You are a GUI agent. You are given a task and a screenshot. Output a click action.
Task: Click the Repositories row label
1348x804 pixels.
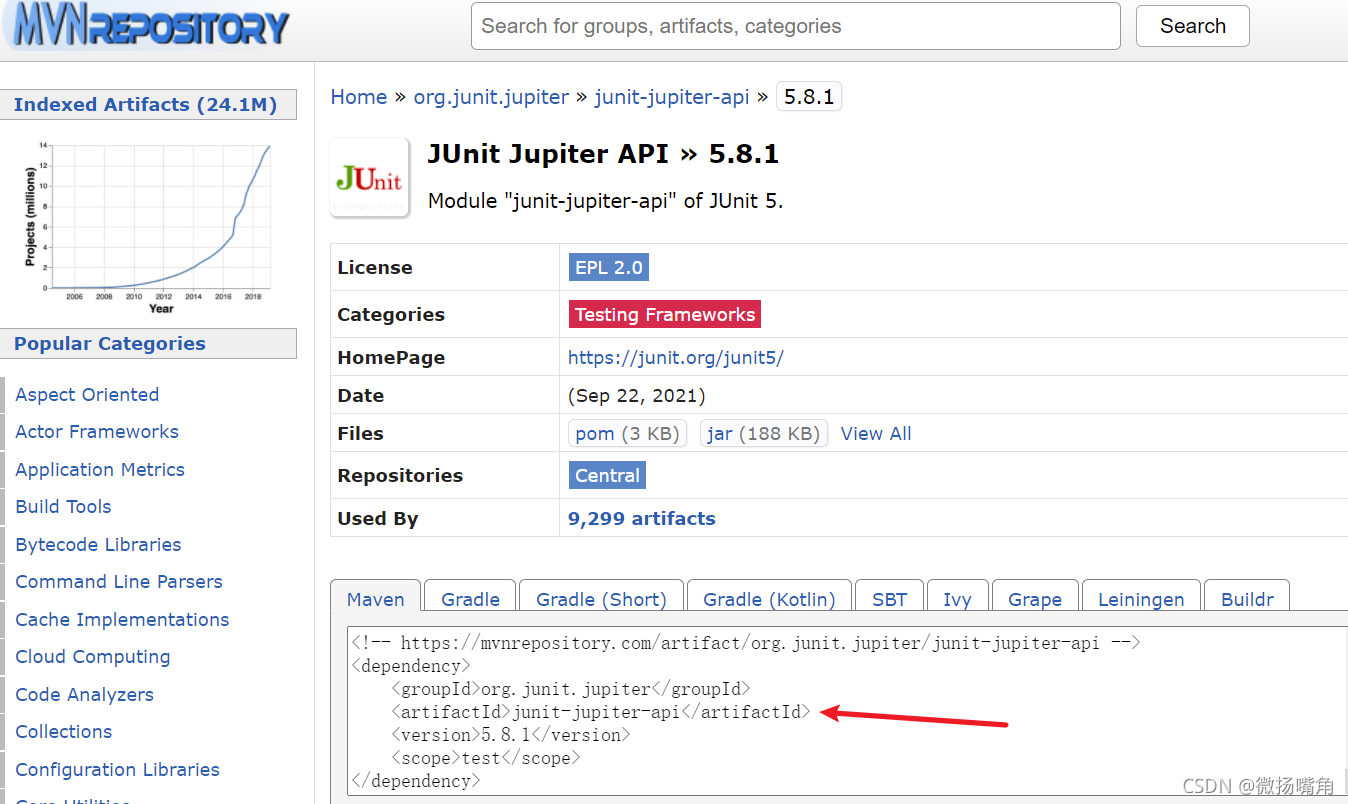click(x=400, y=475)
